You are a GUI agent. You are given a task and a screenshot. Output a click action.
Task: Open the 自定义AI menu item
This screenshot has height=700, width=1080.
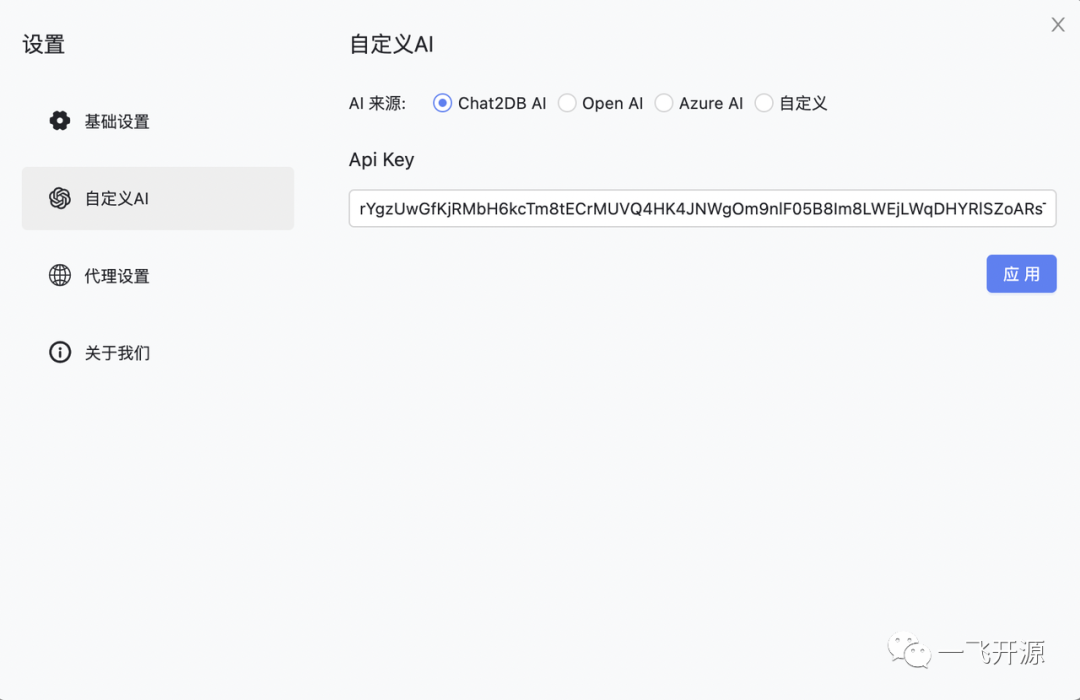point(158,198)
